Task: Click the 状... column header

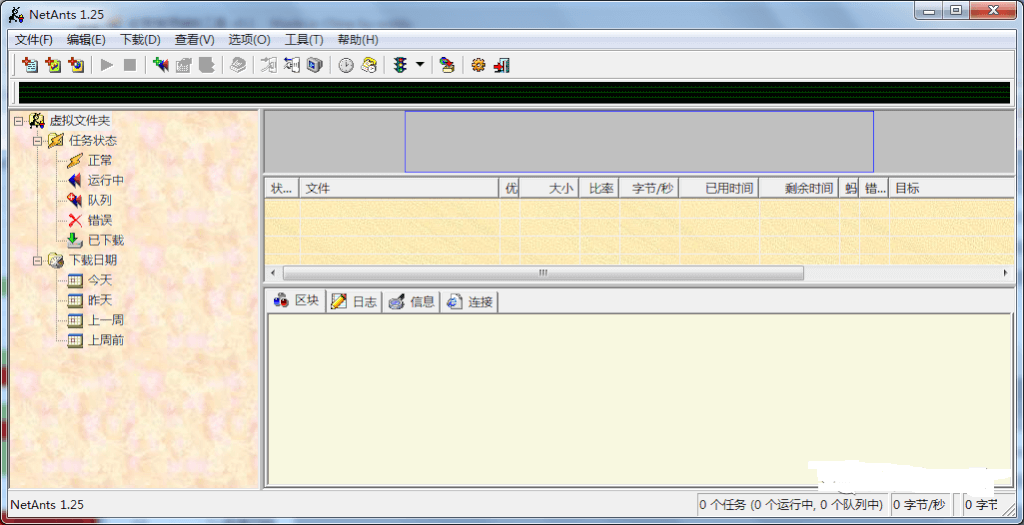Action: coord(282,189)
